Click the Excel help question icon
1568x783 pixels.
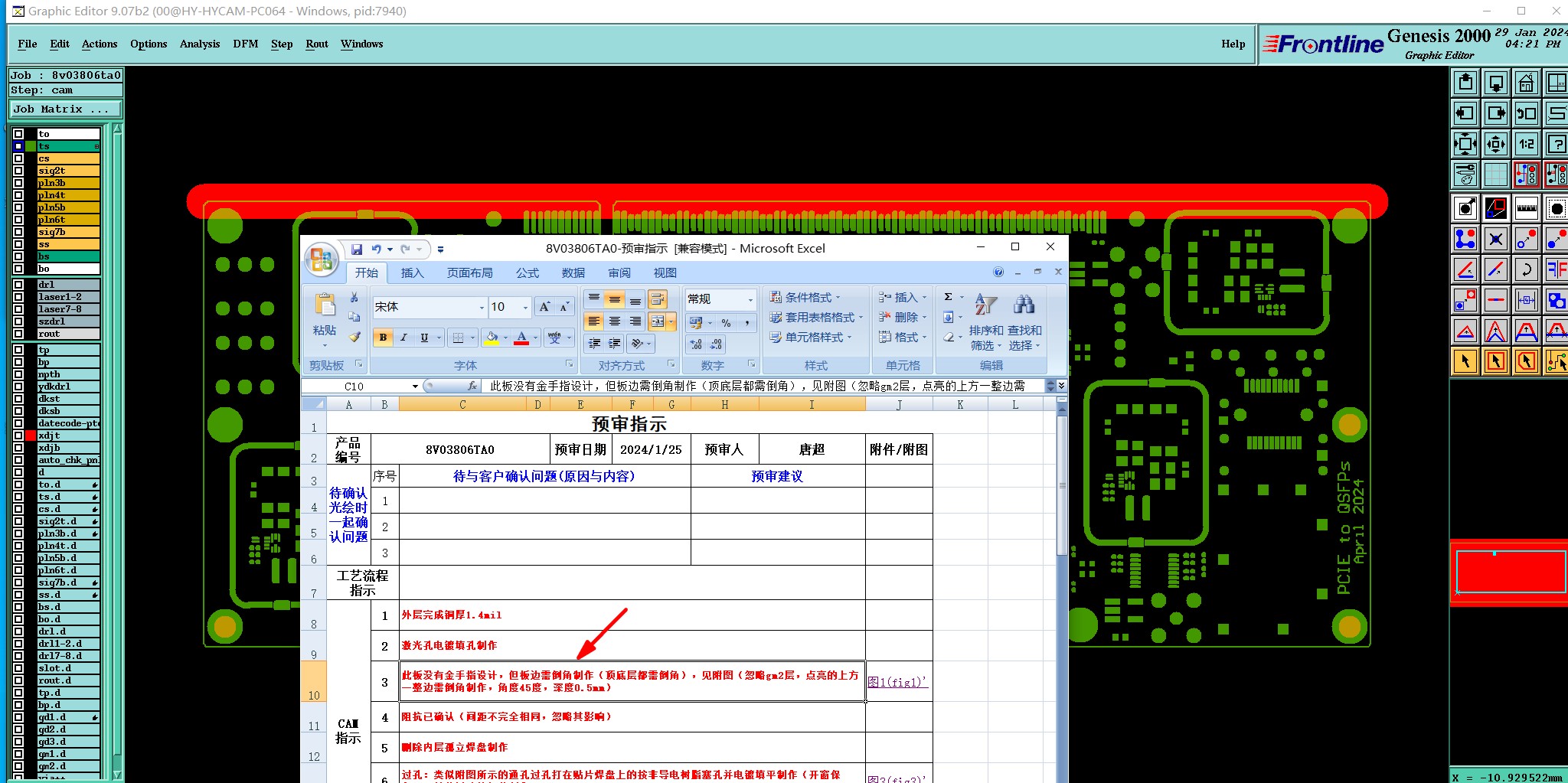click(x=998, y=272)
